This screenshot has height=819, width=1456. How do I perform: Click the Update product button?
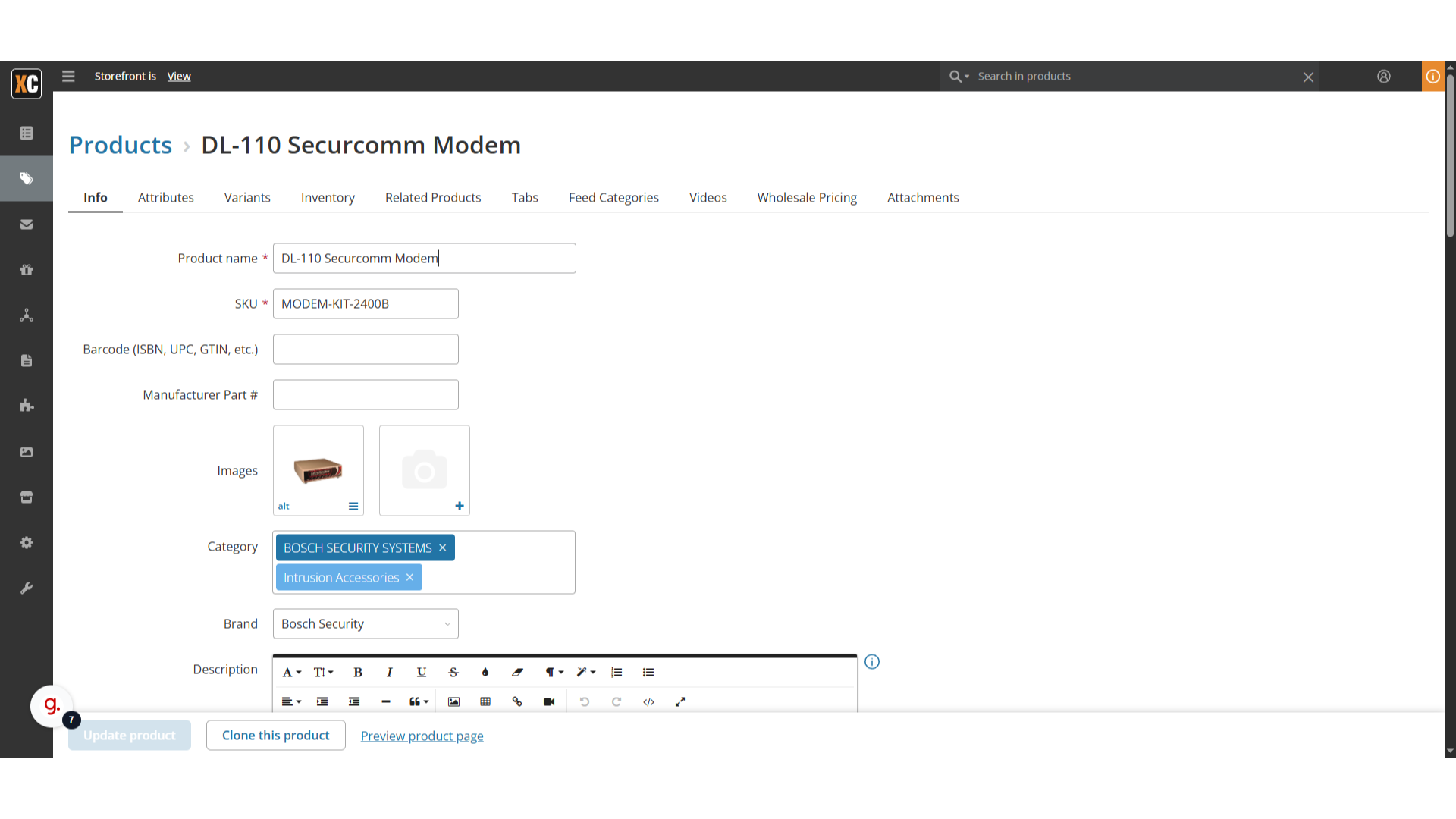130,735
